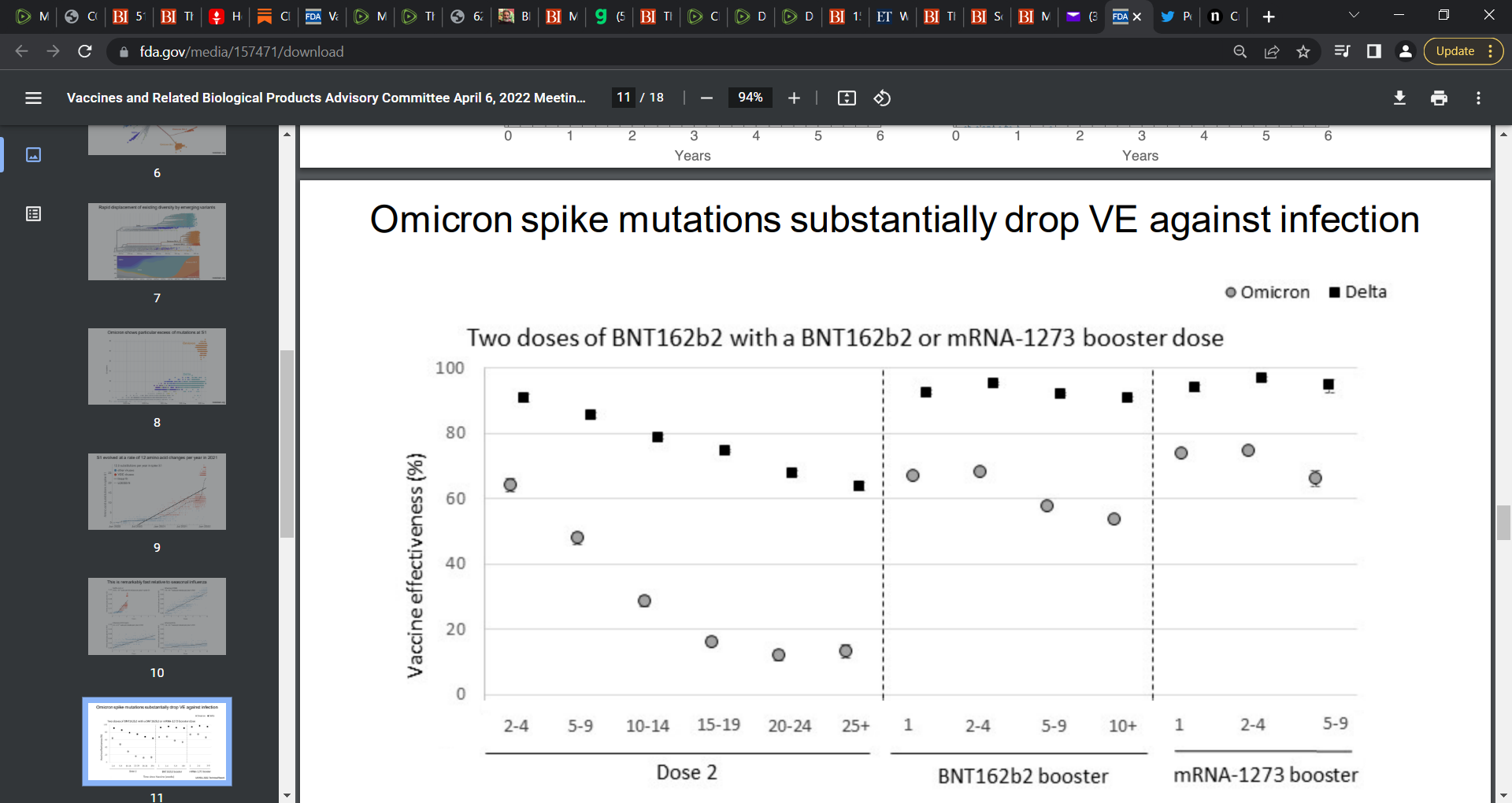
Task: Open a new browser tab
Action: (1269, 17)
